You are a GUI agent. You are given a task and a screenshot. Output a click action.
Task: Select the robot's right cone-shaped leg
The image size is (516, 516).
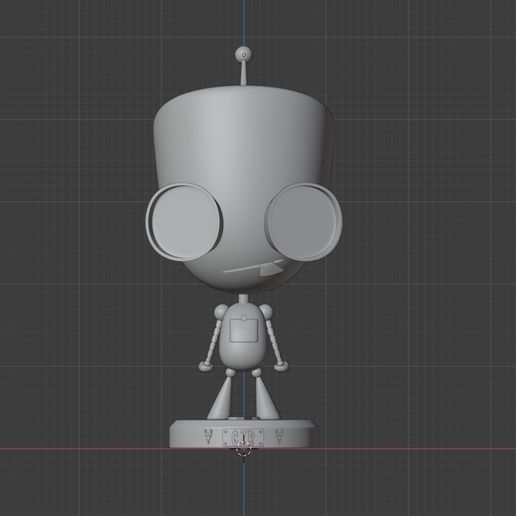coord(266,399)
